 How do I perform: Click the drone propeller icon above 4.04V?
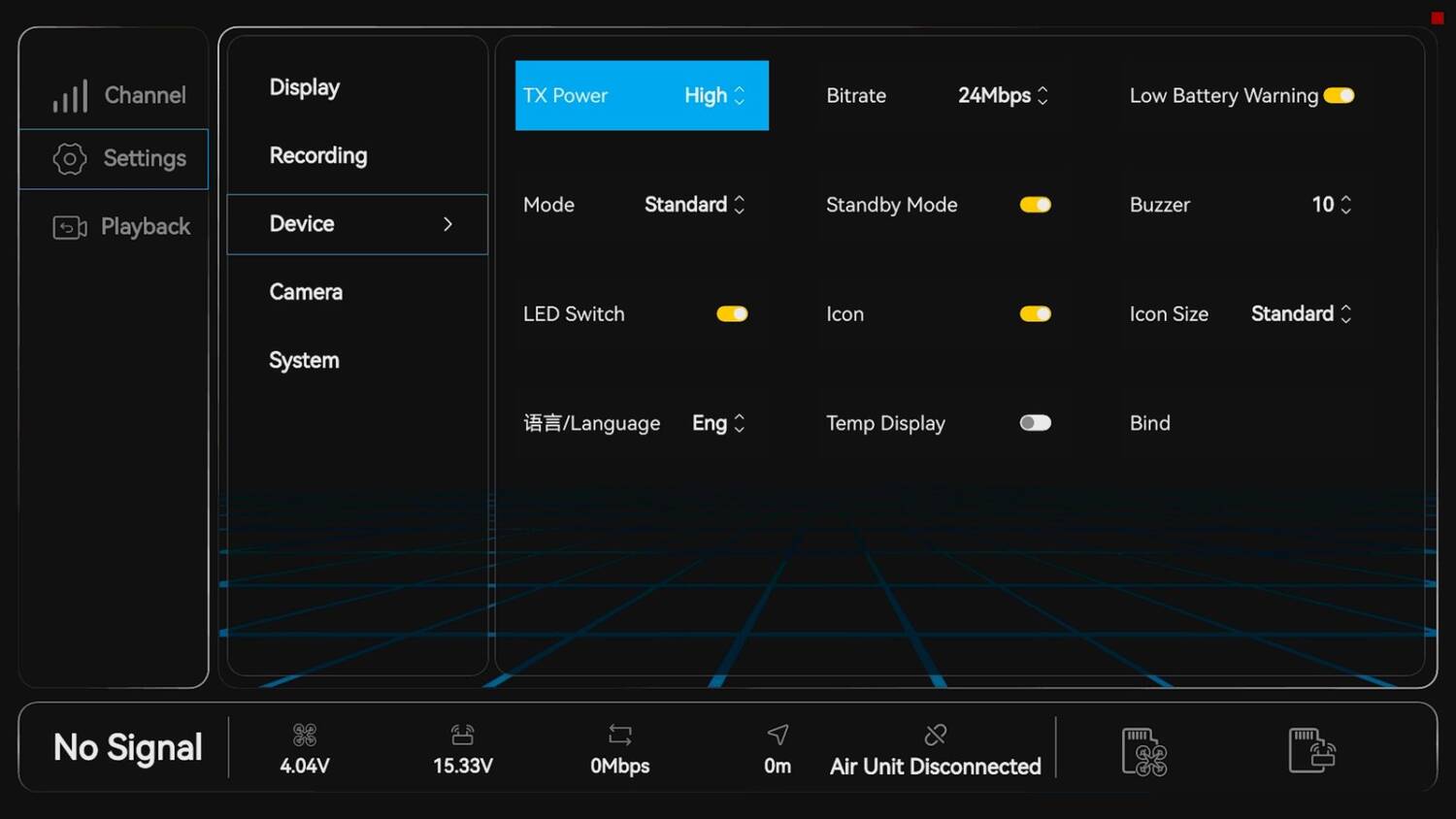pos(305,735)
